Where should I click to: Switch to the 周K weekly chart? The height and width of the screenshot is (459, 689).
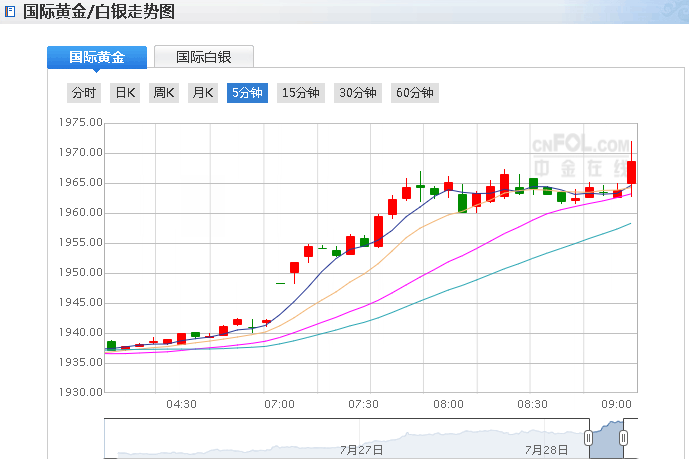(x=163, y=93)
